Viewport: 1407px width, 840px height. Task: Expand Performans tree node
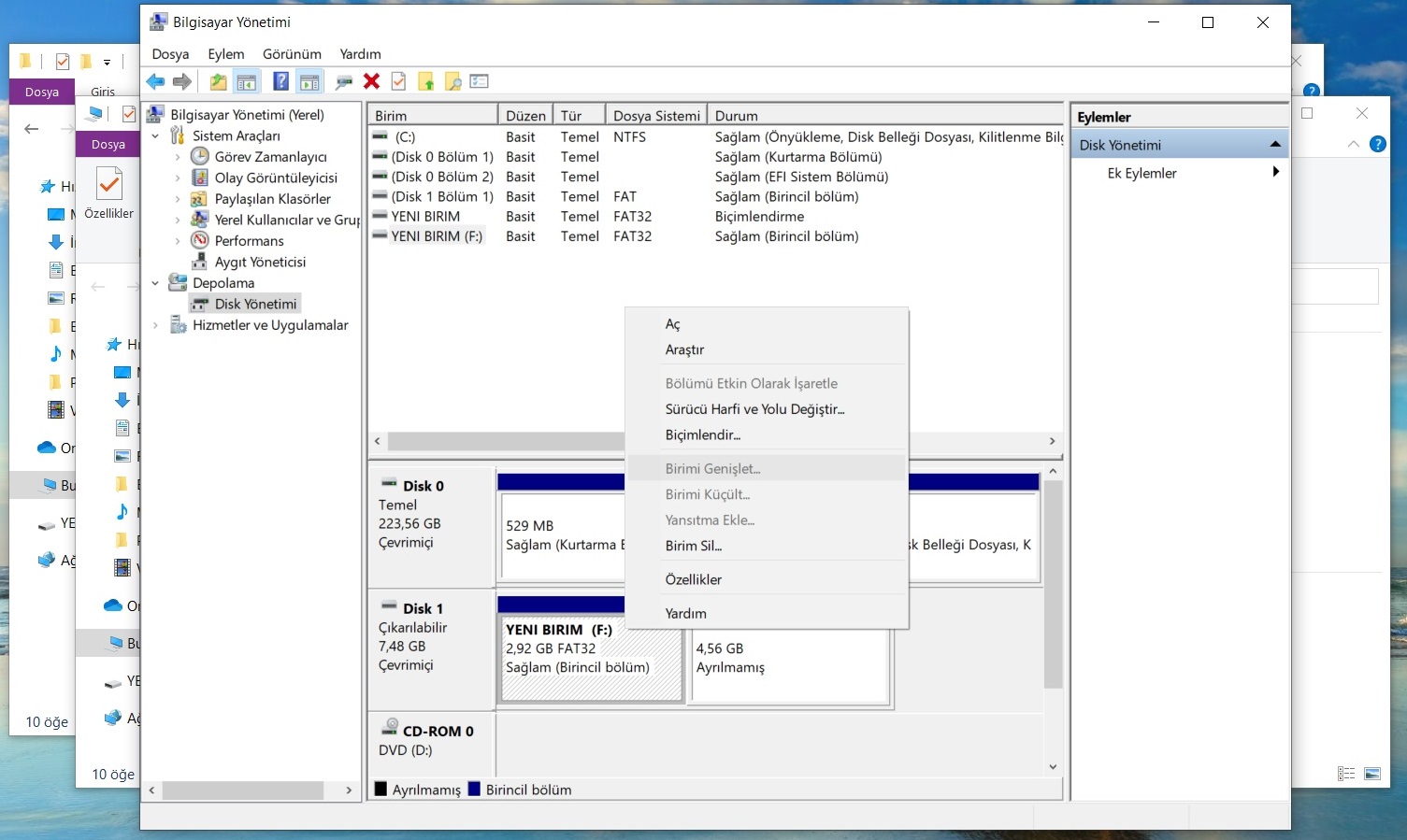pyautogui.click(x=178, y=241)
